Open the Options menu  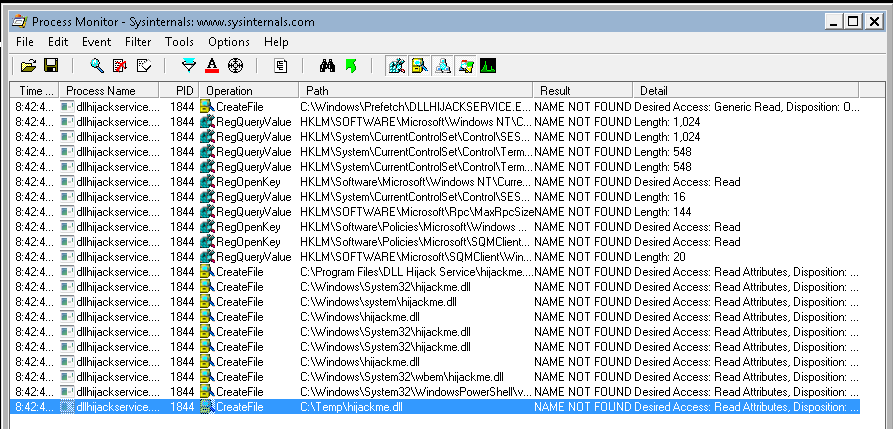[x=228, y=42]
